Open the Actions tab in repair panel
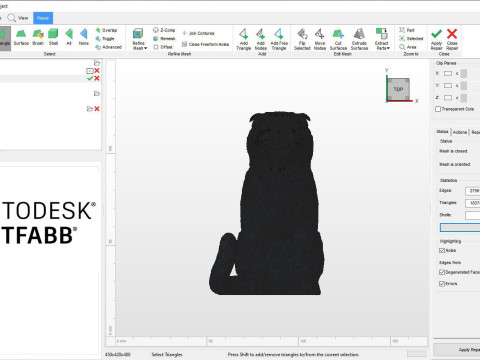 [x=460, y=132]
